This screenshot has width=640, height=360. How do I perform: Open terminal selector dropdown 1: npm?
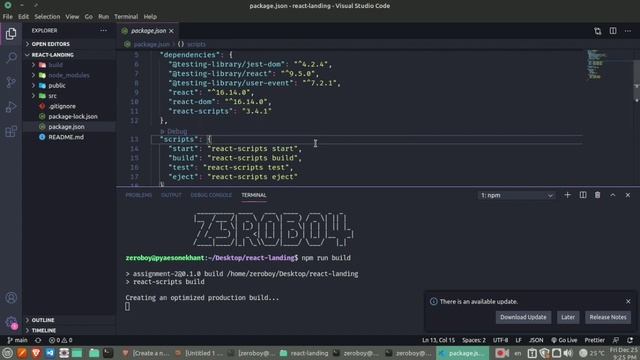pyautogui.click(x=516, y=196)
